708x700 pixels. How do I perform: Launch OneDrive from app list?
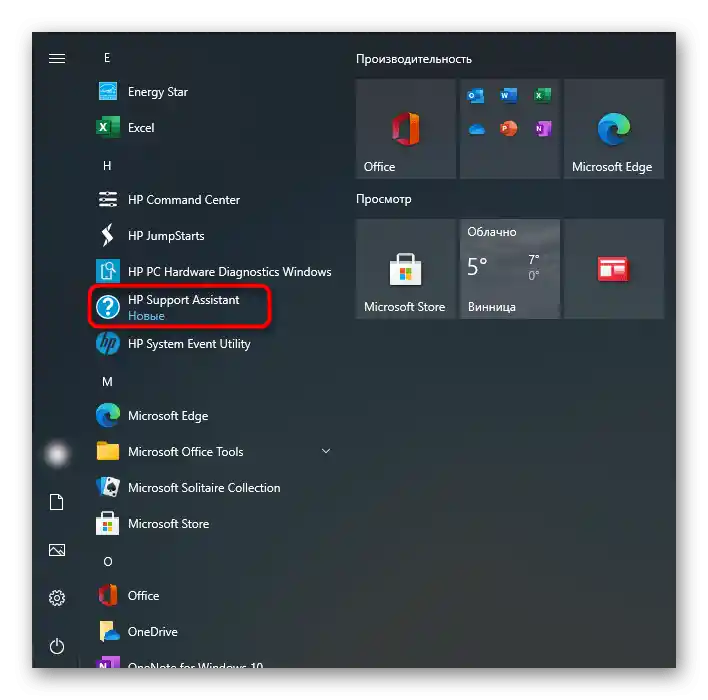(109, 631)
